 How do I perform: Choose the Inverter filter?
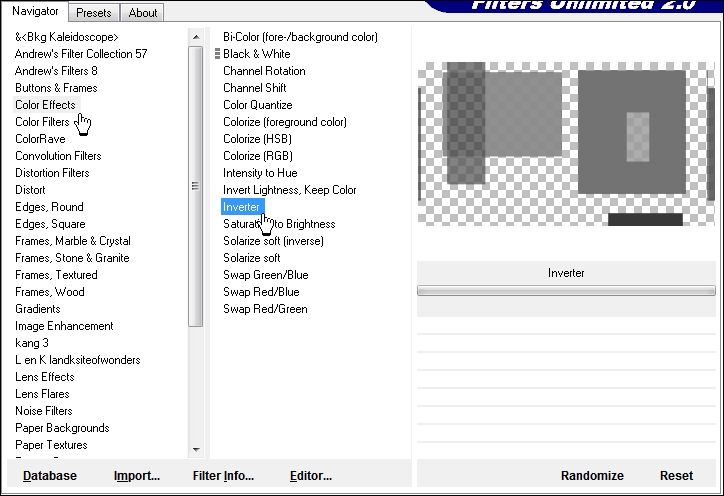pos(242,207)
